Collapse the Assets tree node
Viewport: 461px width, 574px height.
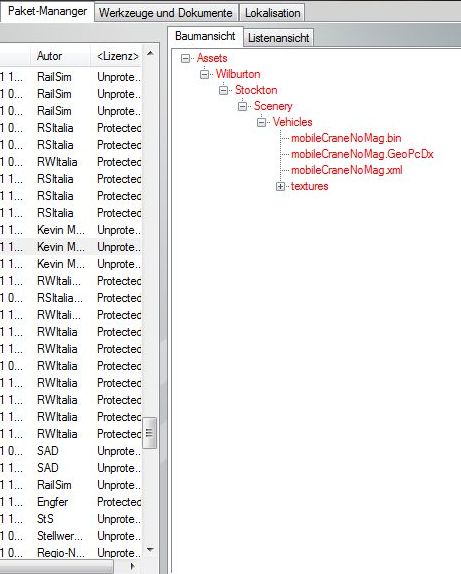coord(186,58)
